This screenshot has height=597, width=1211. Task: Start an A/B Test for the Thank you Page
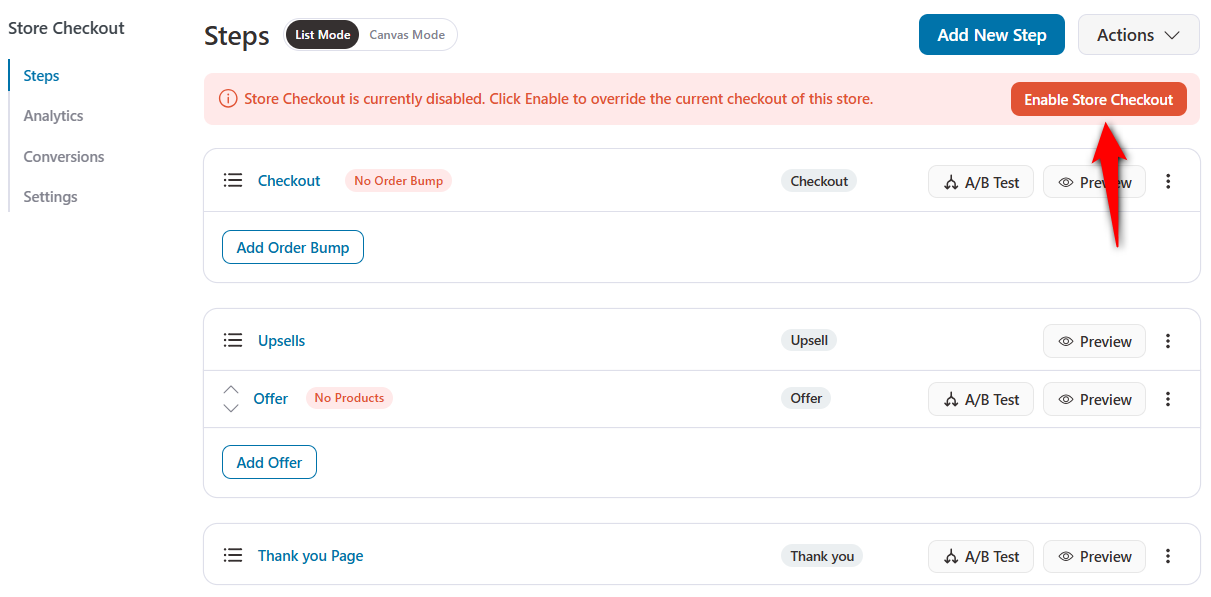pyautogui.click(x=981, y=557)
